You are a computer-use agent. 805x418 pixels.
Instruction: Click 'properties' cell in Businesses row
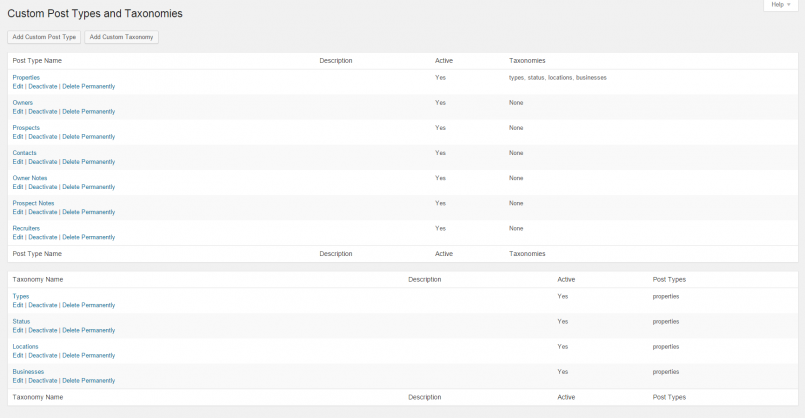[x=666, y=372]
